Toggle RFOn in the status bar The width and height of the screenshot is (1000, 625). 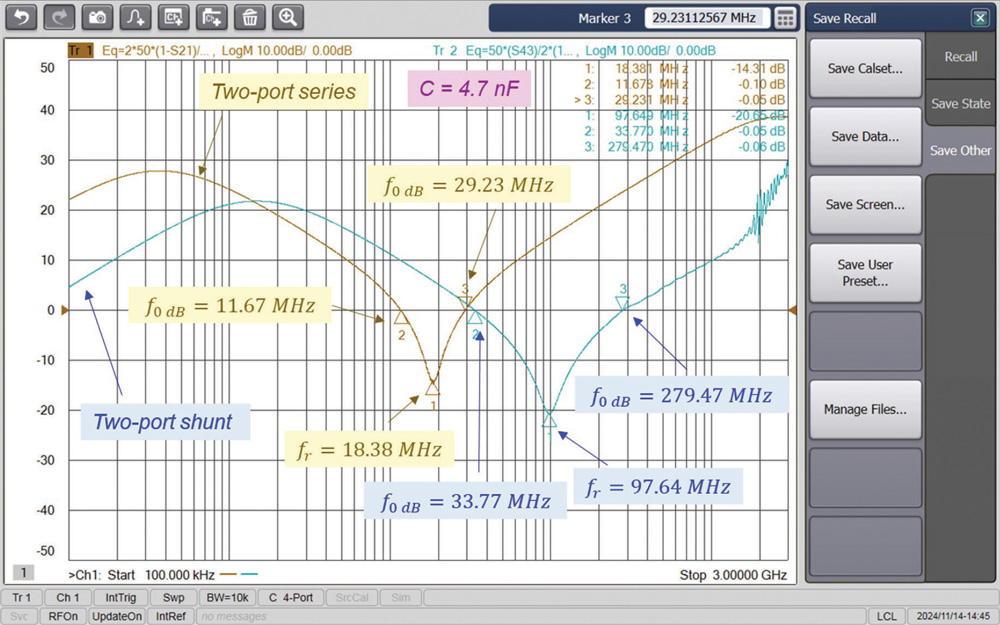(62, 616)
